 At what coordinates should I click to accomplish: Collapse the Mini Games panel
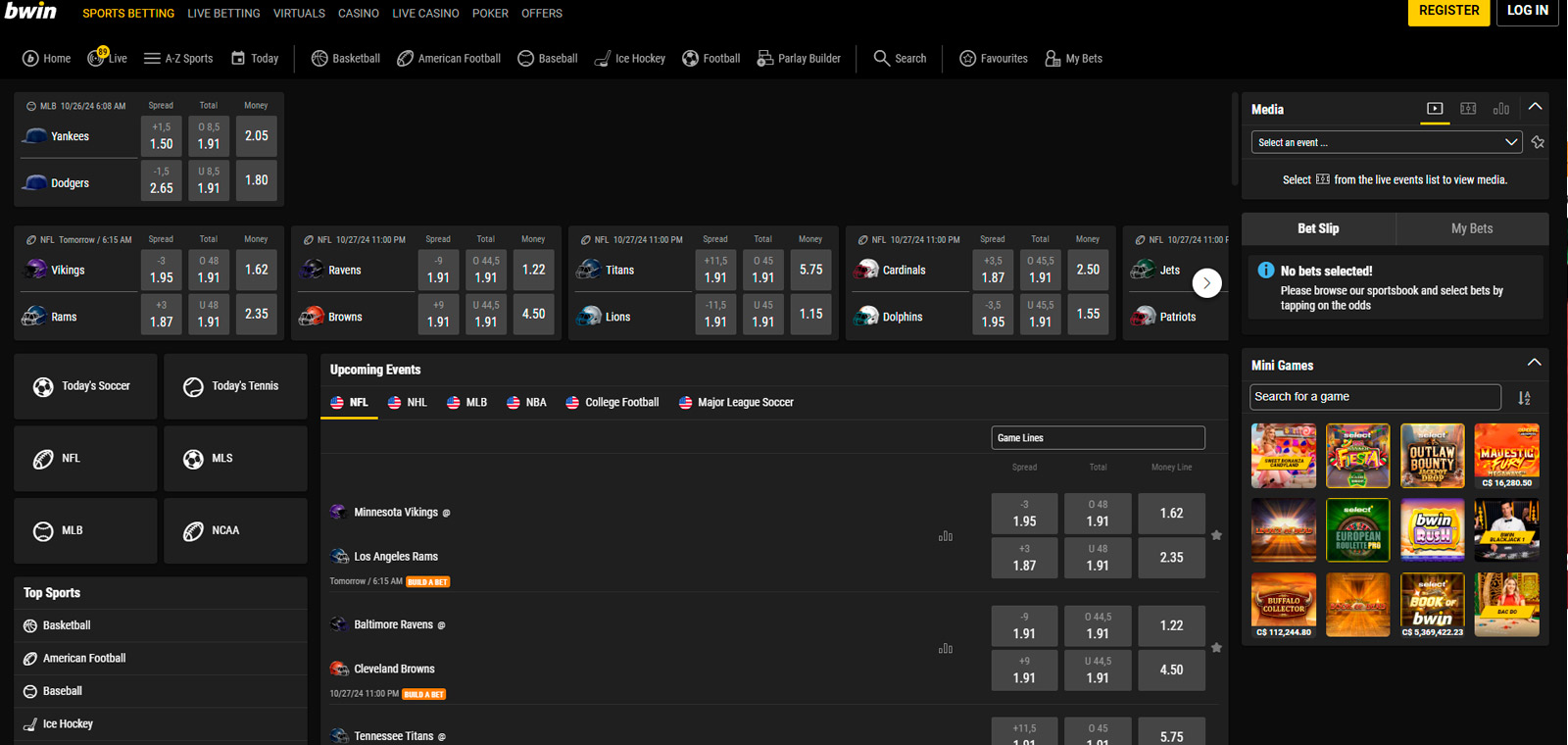pyautogui.click(x=1534, y=363)
